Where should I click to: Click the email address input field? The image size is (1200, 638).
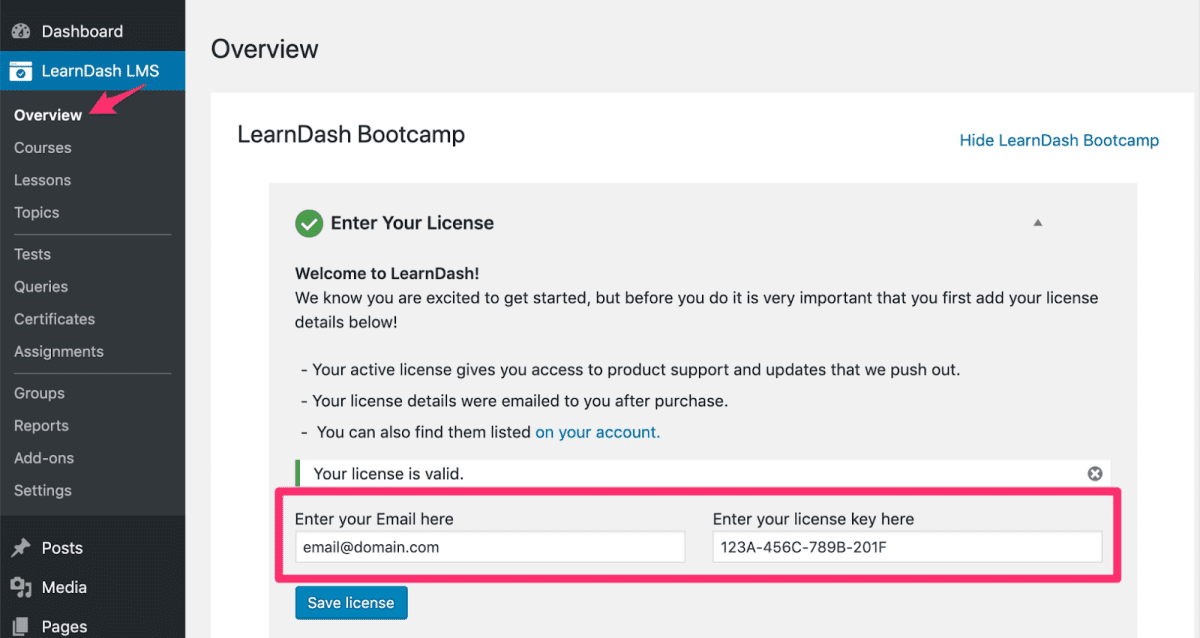489,547
